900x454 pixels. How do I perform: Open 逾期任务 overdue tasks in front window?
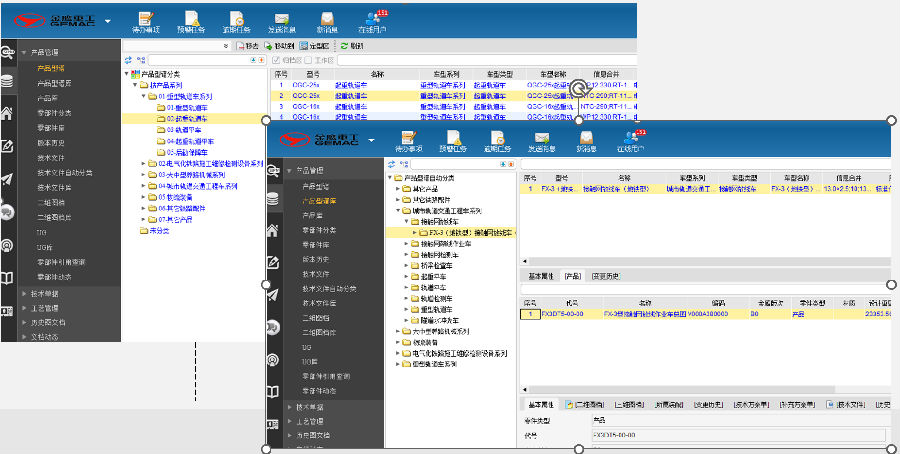tap(497, 141)
